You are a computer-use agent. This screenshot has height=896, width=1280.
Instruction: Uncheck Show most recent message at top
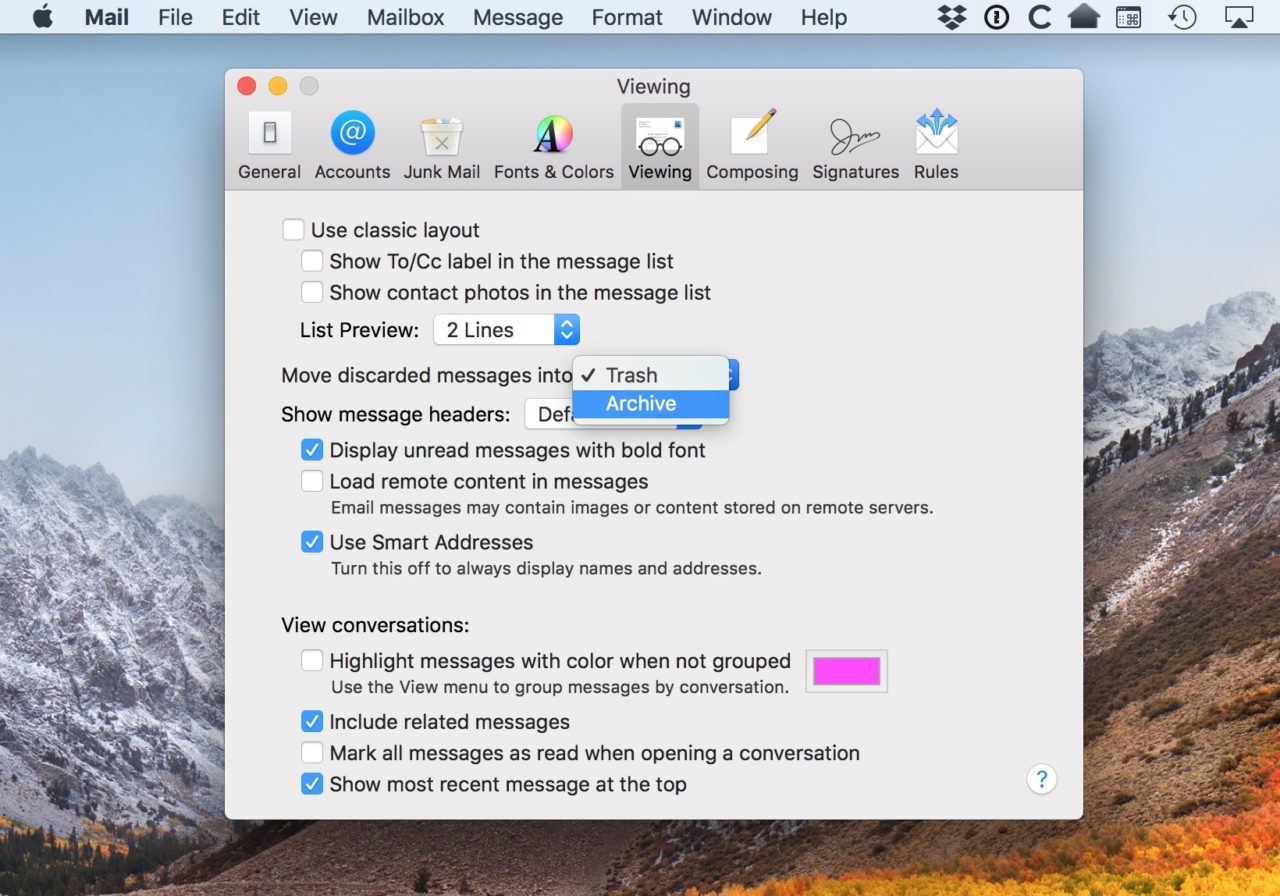click(x=312, y=784)
